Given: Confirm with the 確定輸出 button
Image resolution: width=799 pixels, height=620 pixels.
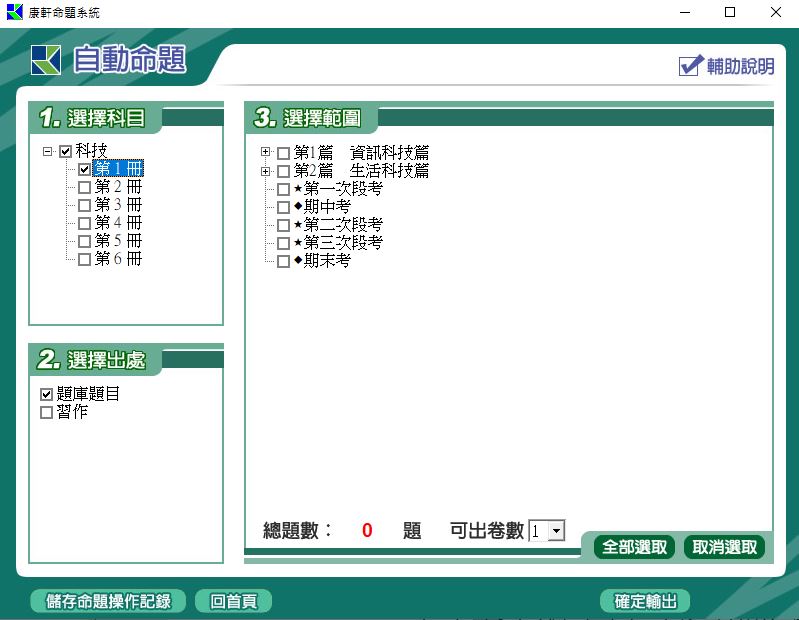Looking at the screenshot, I should point(645,601).
